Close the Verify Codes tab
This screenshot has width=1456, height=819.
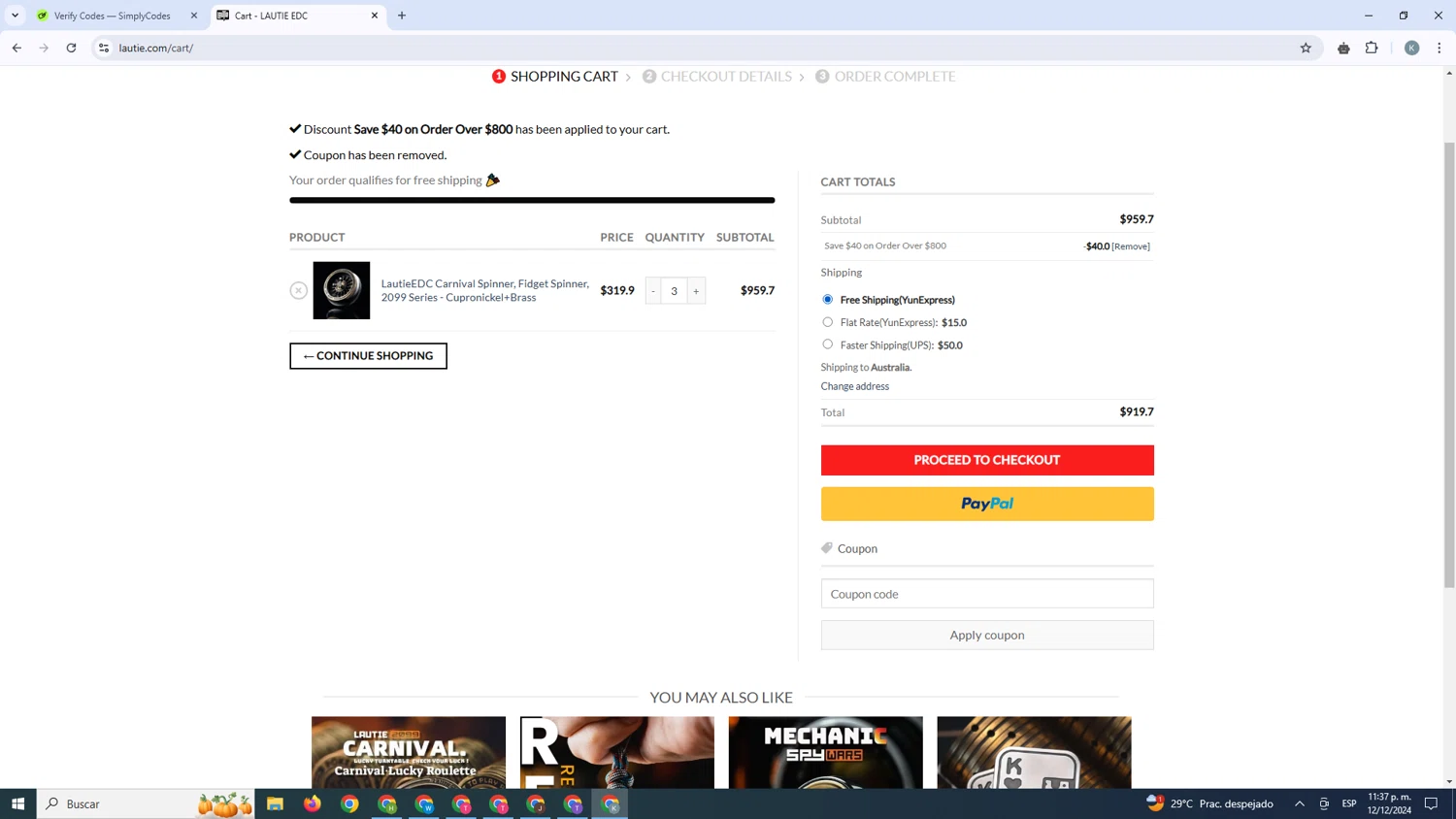194,16
